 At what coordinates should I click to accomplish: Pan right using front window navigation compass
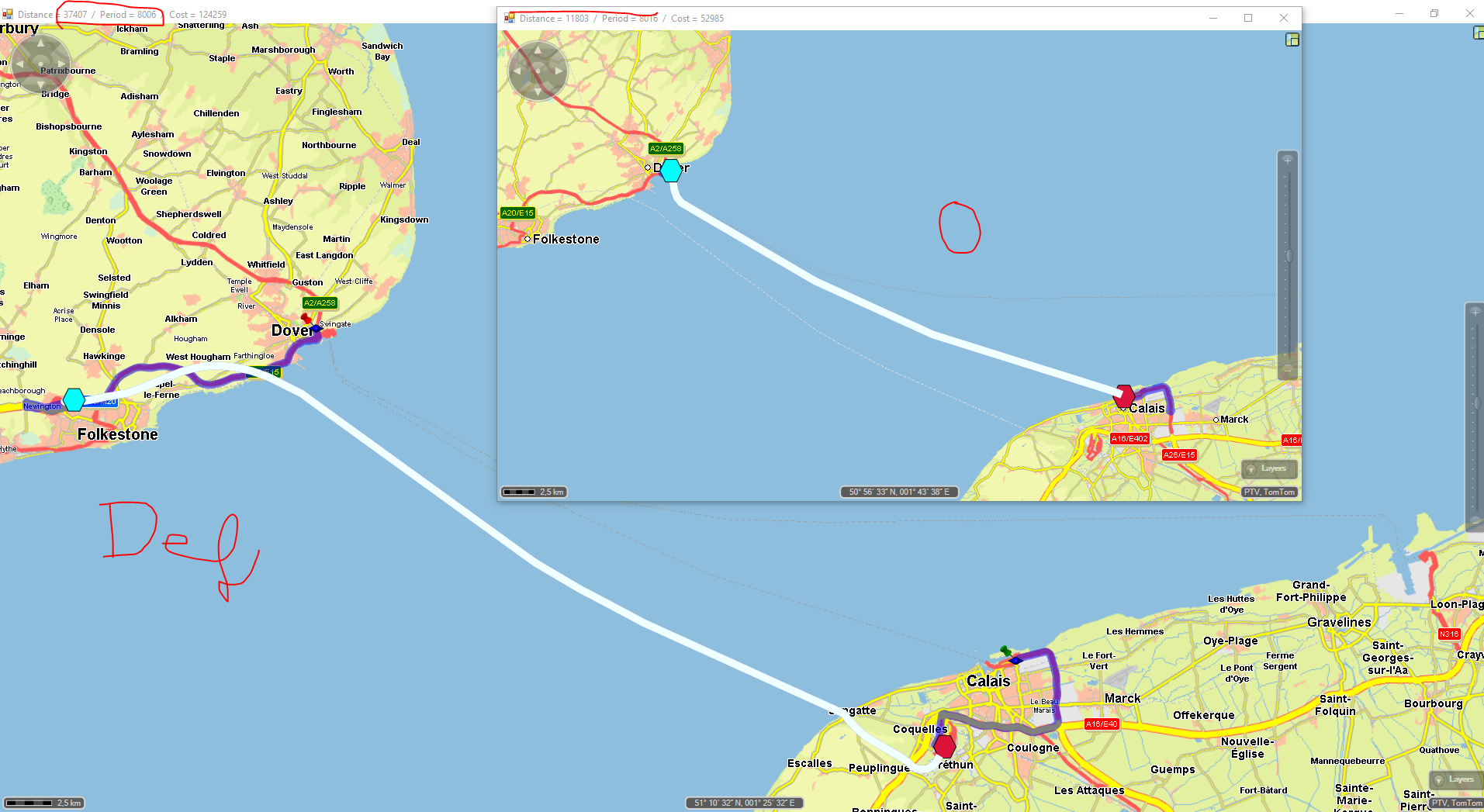[x=559, y=71]
